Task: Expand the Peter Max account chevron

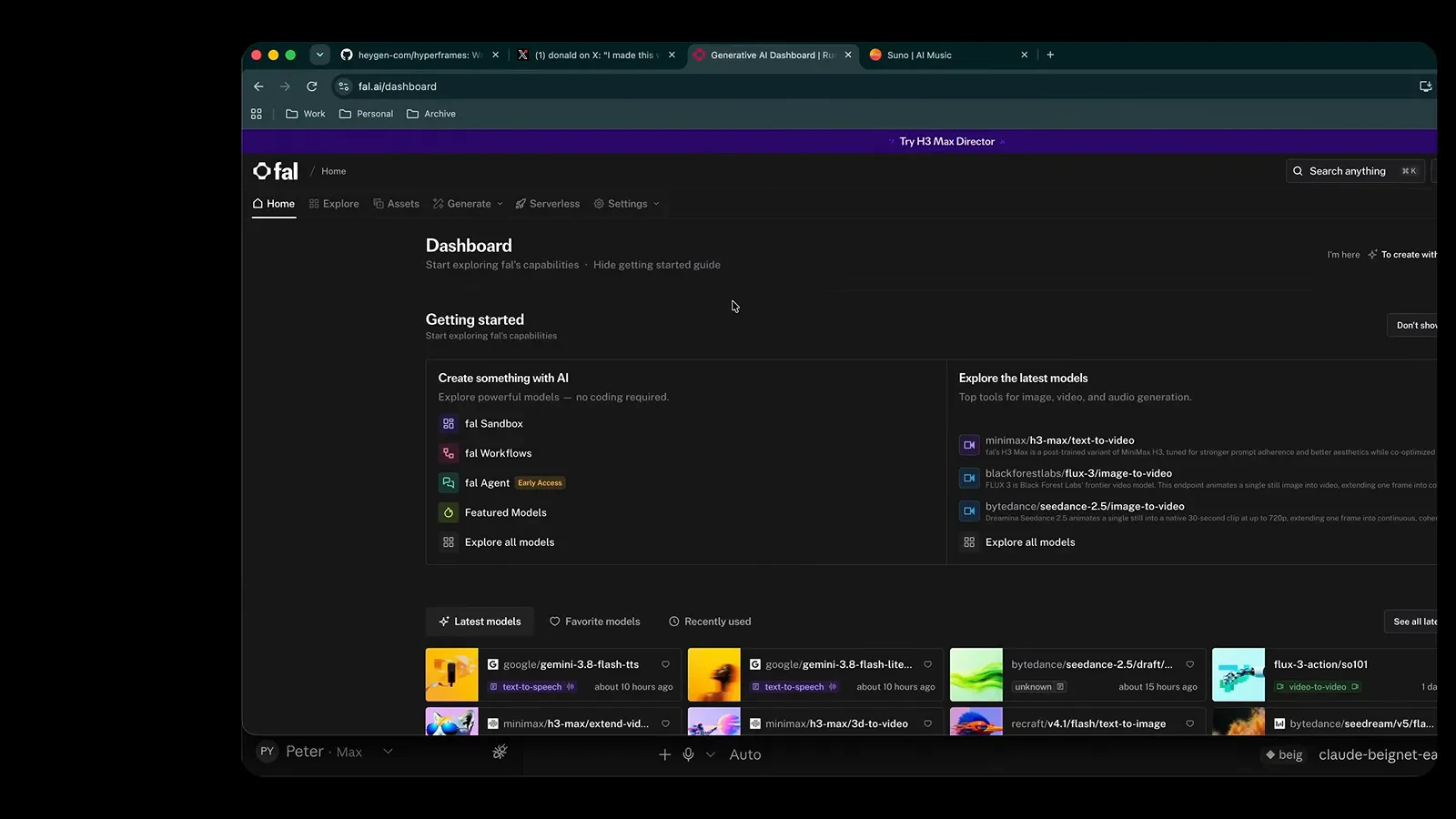Action: (x=388, y=752)
